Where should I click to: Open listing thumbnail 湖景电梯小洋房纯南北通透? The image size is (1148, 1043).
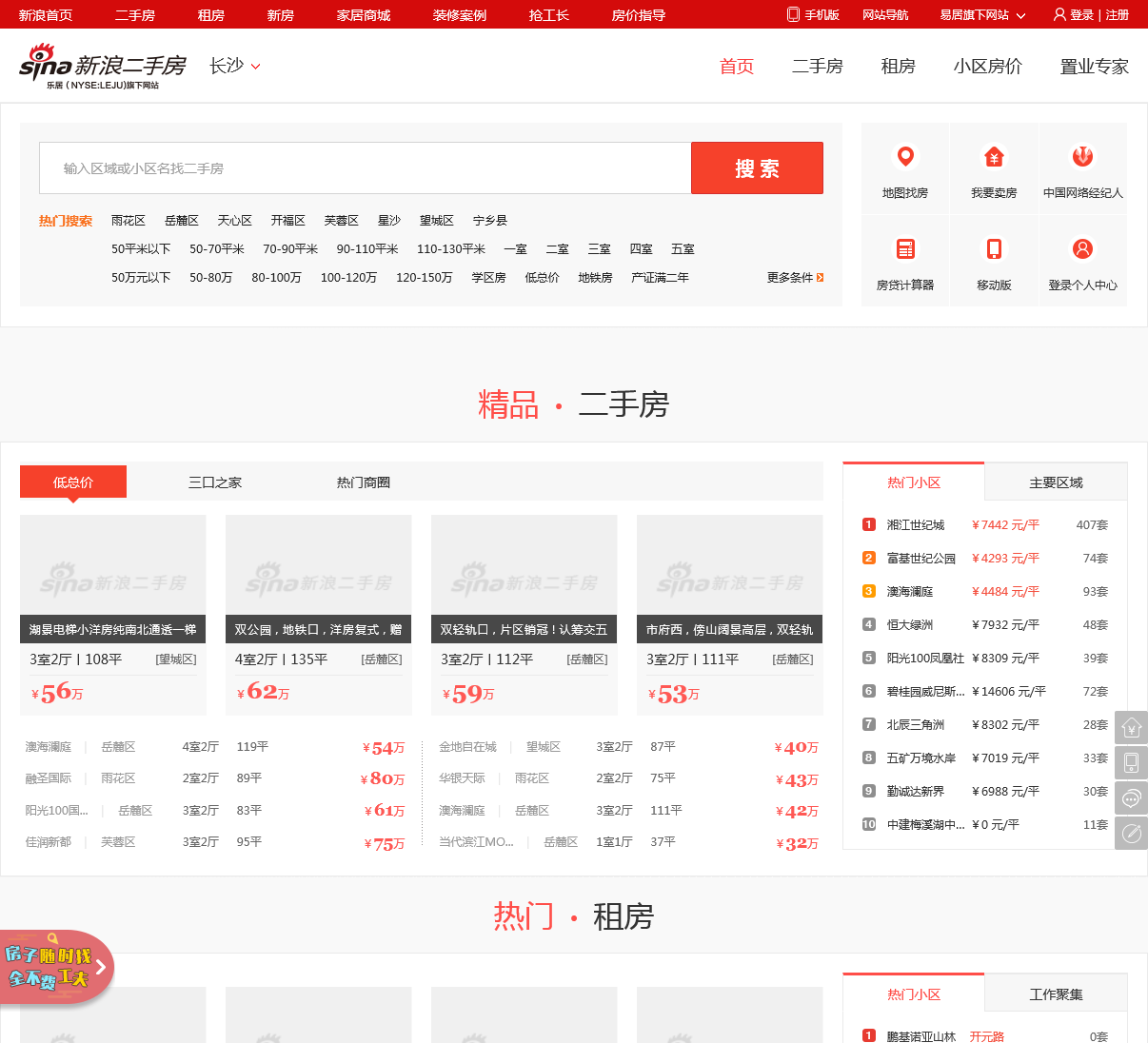[113, 579]
